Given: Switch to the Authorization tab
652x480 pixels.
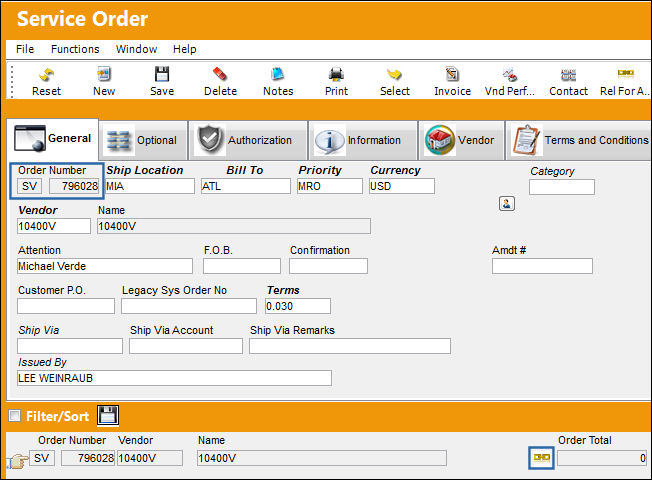Looking at the screenshot, I should point(248,141).
